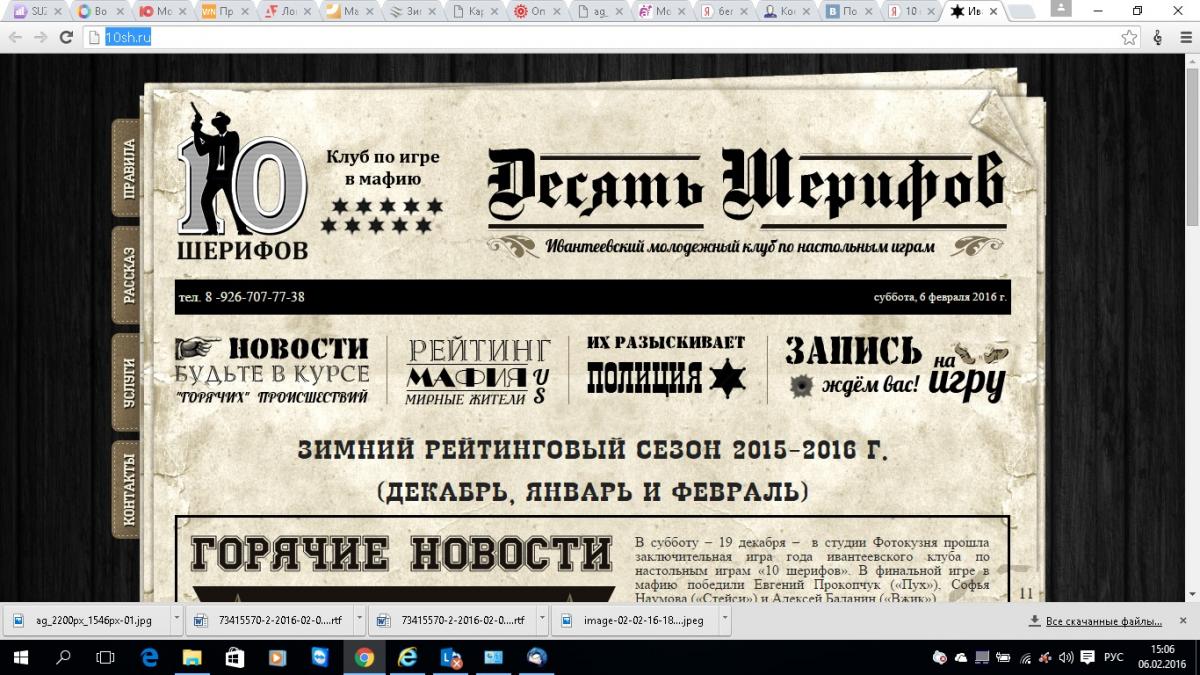This screenshot has height=675, width=1200.
Task: Click the address bar showing 10sh.ru
Action: point(600,37)
